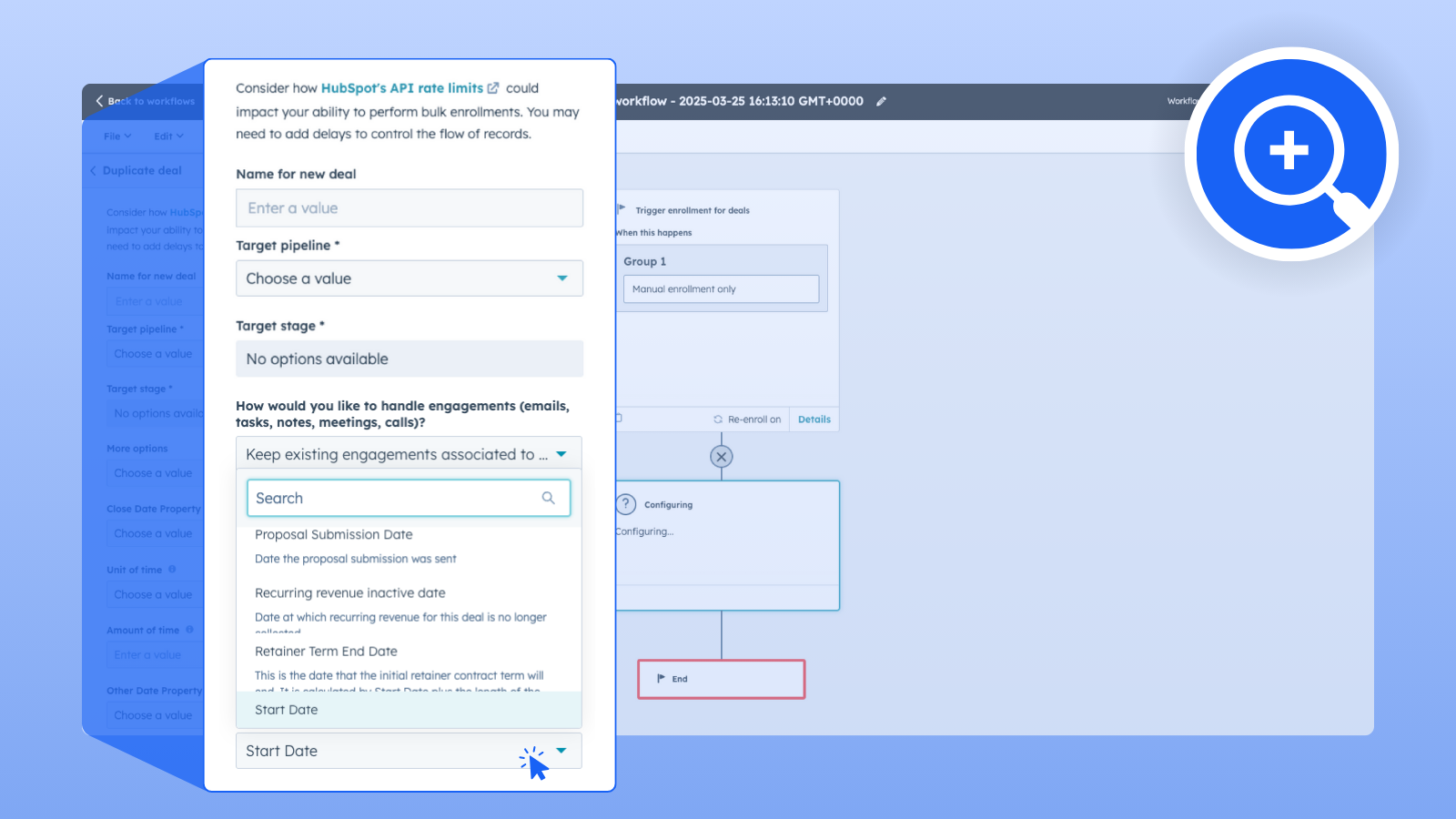Expand the Keep existing engagements dropdown
The image size is (1456, 819).
(409, 454)
